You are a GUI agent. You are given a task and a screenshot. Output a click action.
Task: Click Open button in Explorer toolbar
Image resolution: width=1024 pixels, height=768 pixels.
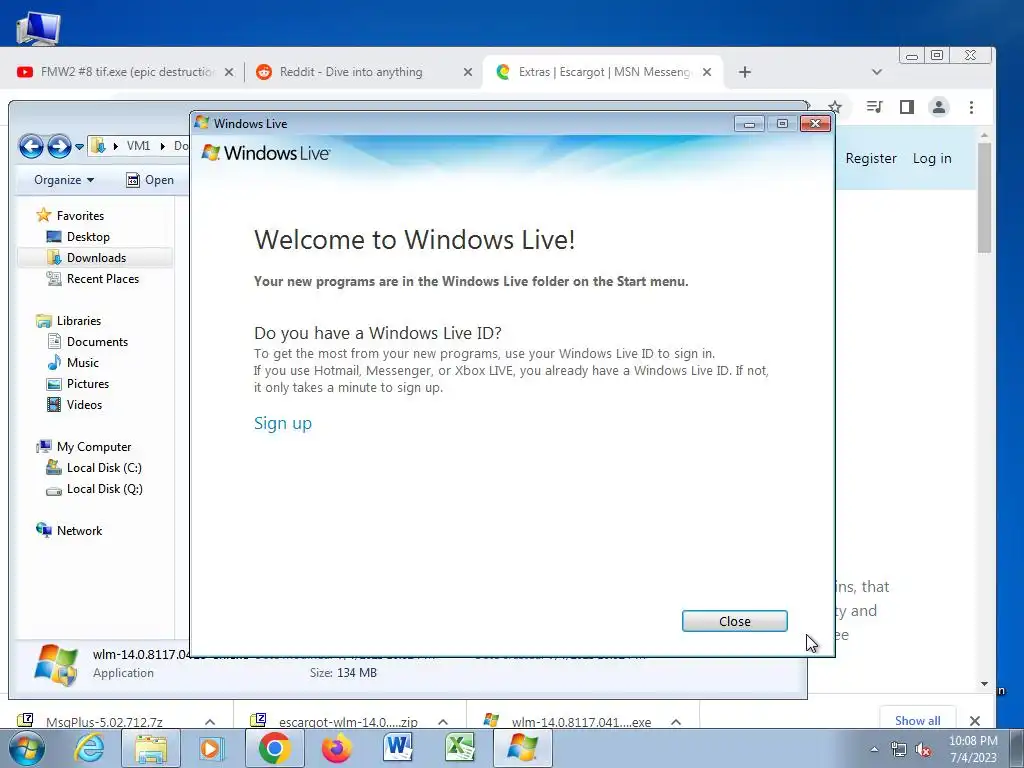pyautogui.click(x=150, y=180)
